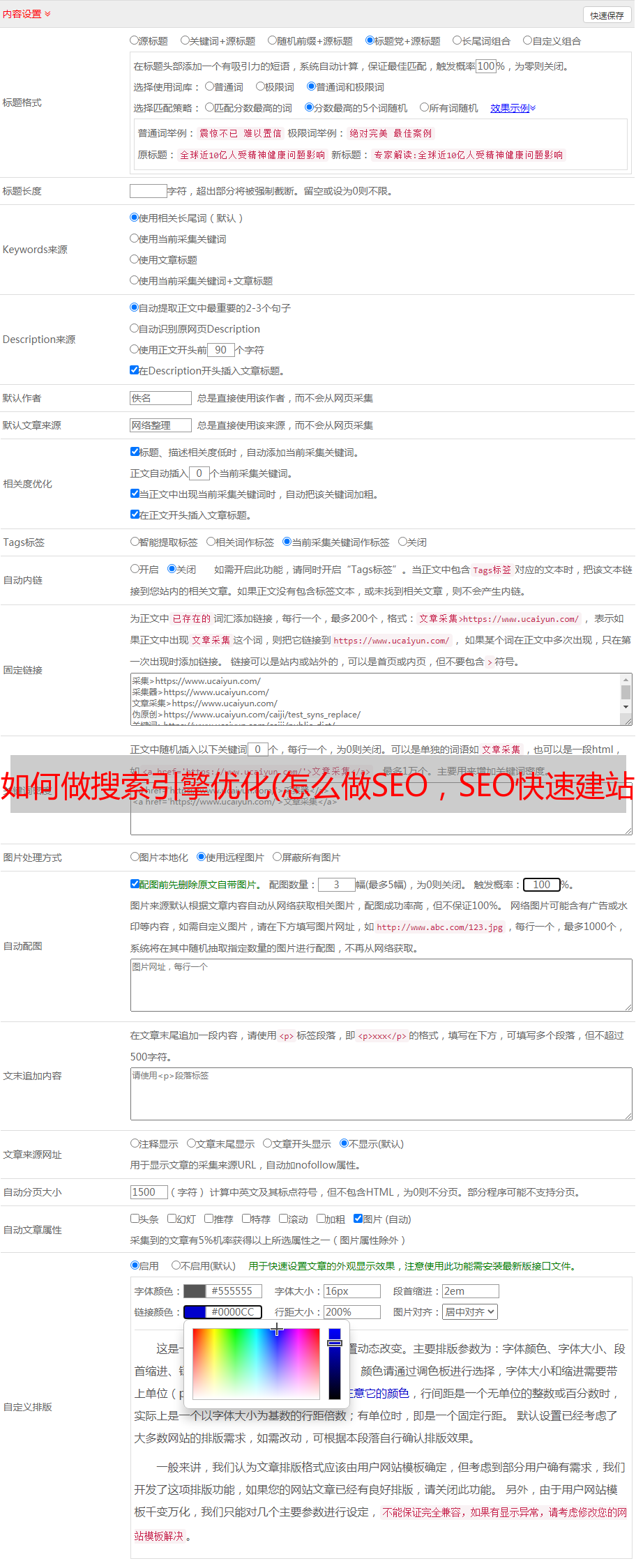Select 极限词 word library option
Viewport: 636px width, 1568px height.
(x=260, y=86)
